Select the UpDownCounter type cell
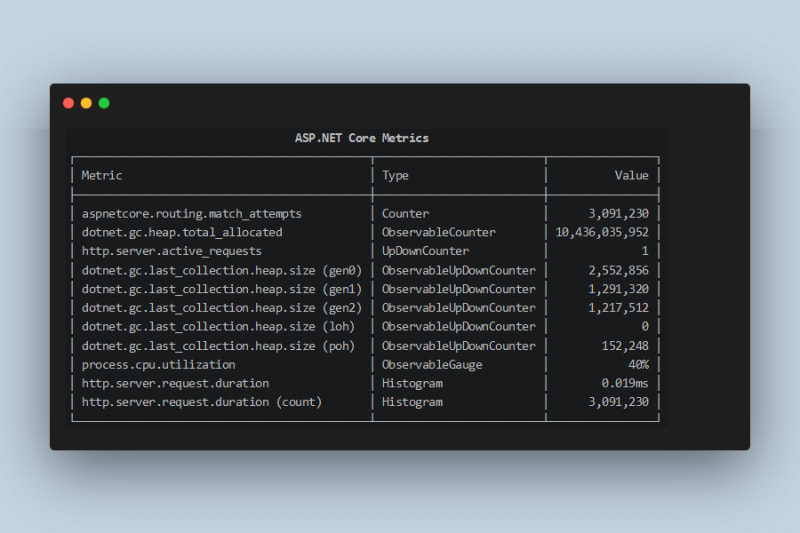The height and width of the screenshot is (533, 800). [x=425, y=251]
